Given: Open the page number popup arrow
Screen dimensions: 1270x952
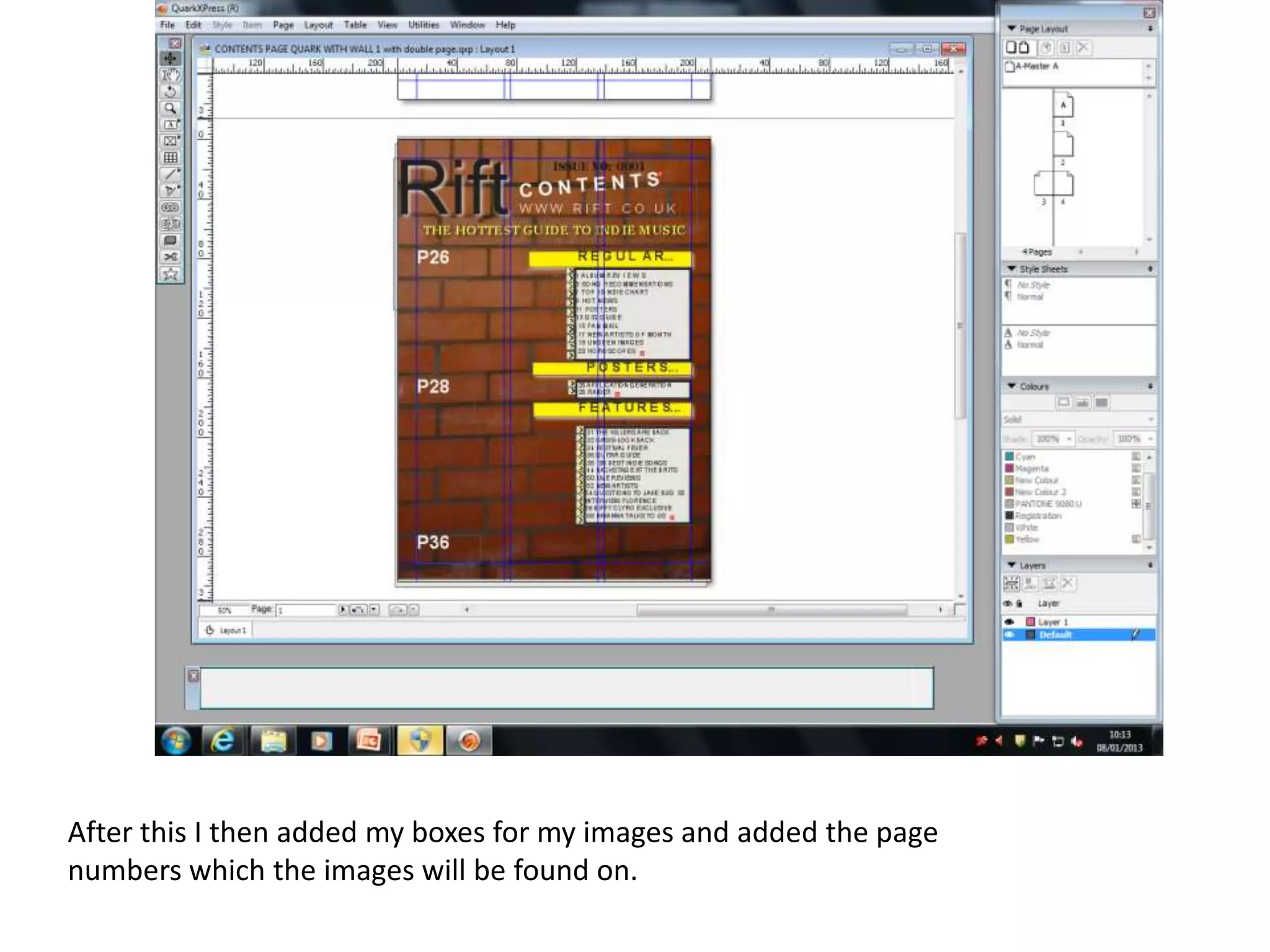Looking at the screenshot, I should pyautogui.click(x=343, y=610).
